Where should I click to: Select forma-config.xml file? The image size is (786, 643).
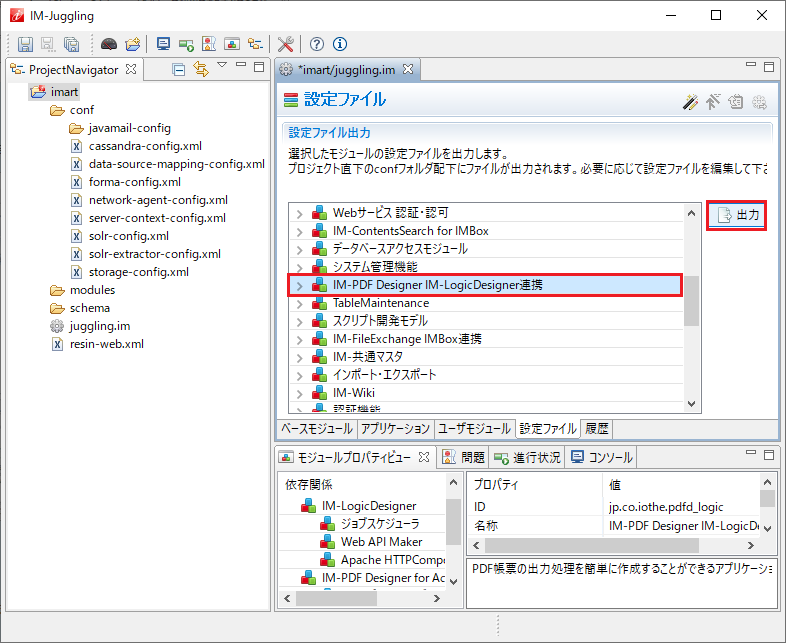[135, 182]
